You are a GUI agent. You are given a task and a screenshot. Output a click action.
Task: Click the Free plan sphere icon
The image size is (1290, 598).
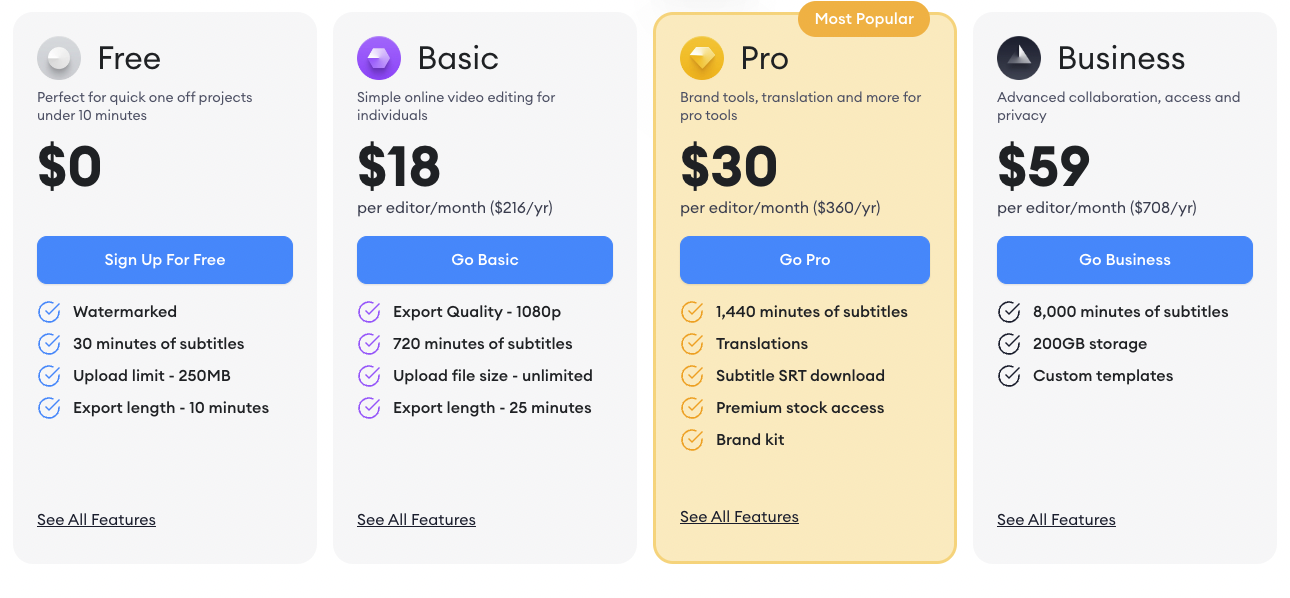[x=59, y=58]
